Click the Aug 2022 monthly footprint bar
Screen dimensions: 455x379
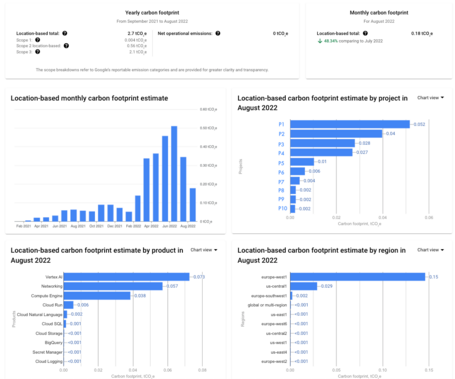[x=193, y=205]
